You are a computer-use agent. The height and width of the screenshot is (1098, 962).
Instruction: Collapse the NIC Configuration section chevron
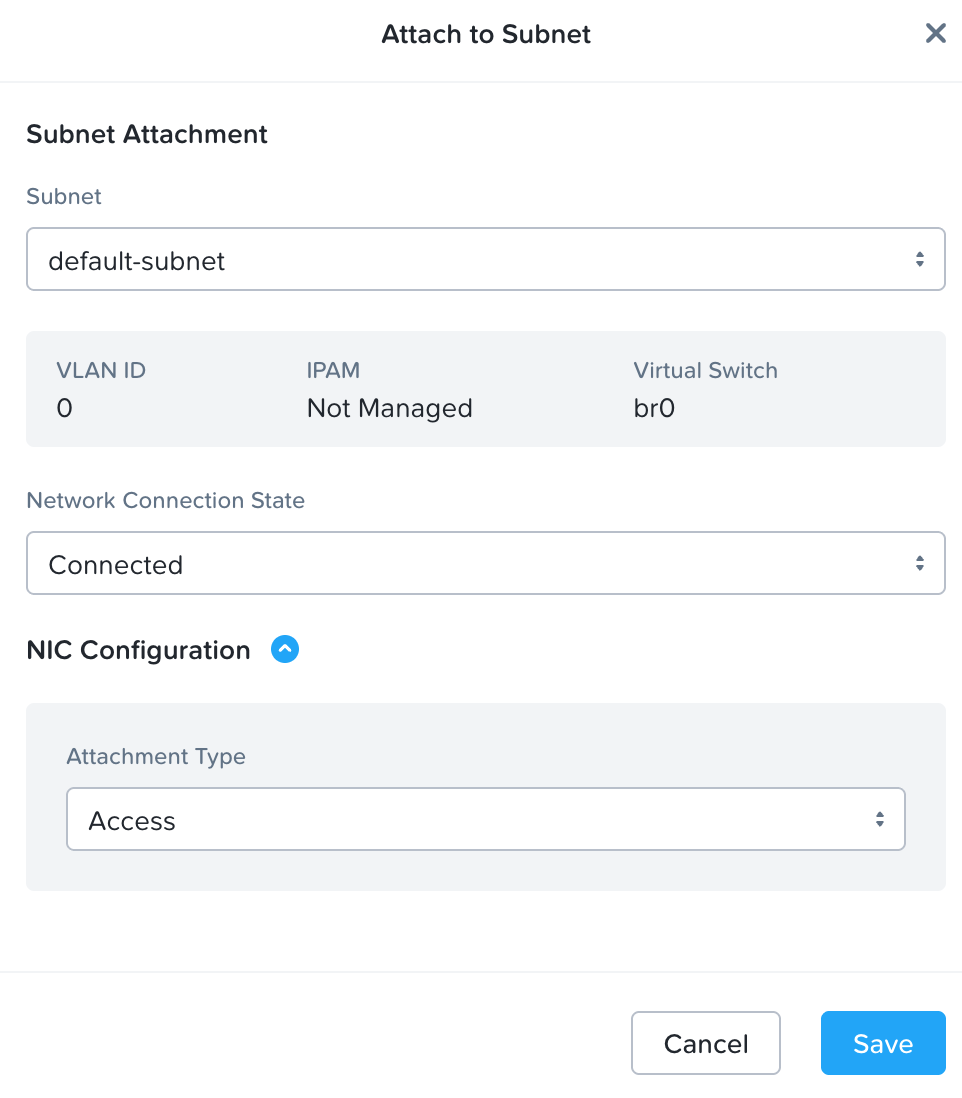point(285,650)
